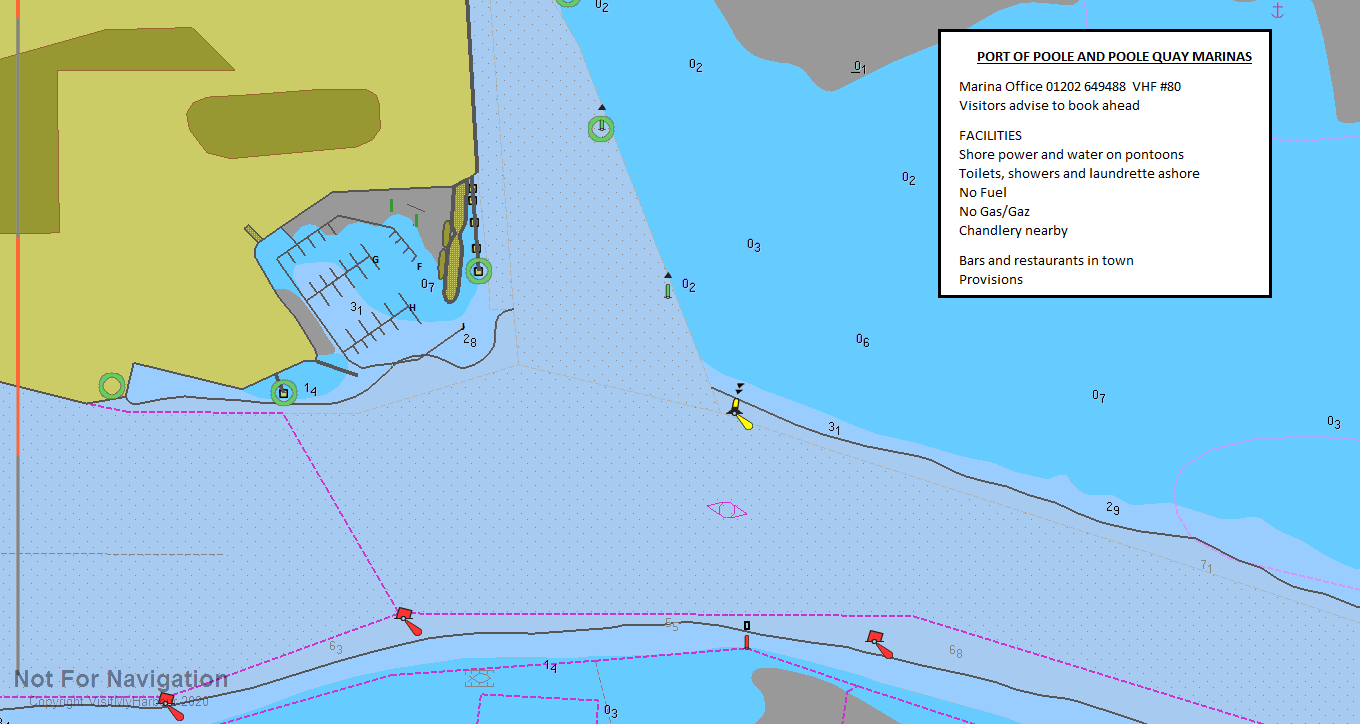This screenshot has width=1360, height=724.
Task: Select the FACILITIES section heading
Action: point(990,135)
